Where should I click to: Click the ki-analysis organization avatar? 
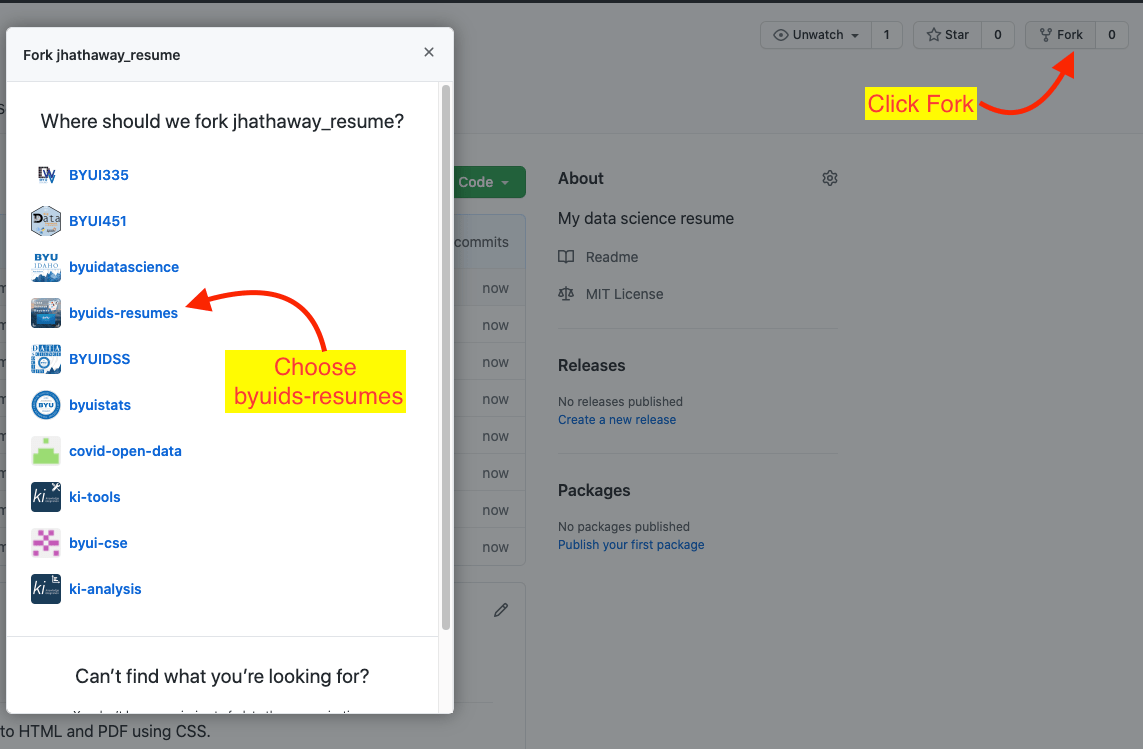point(46,589)
